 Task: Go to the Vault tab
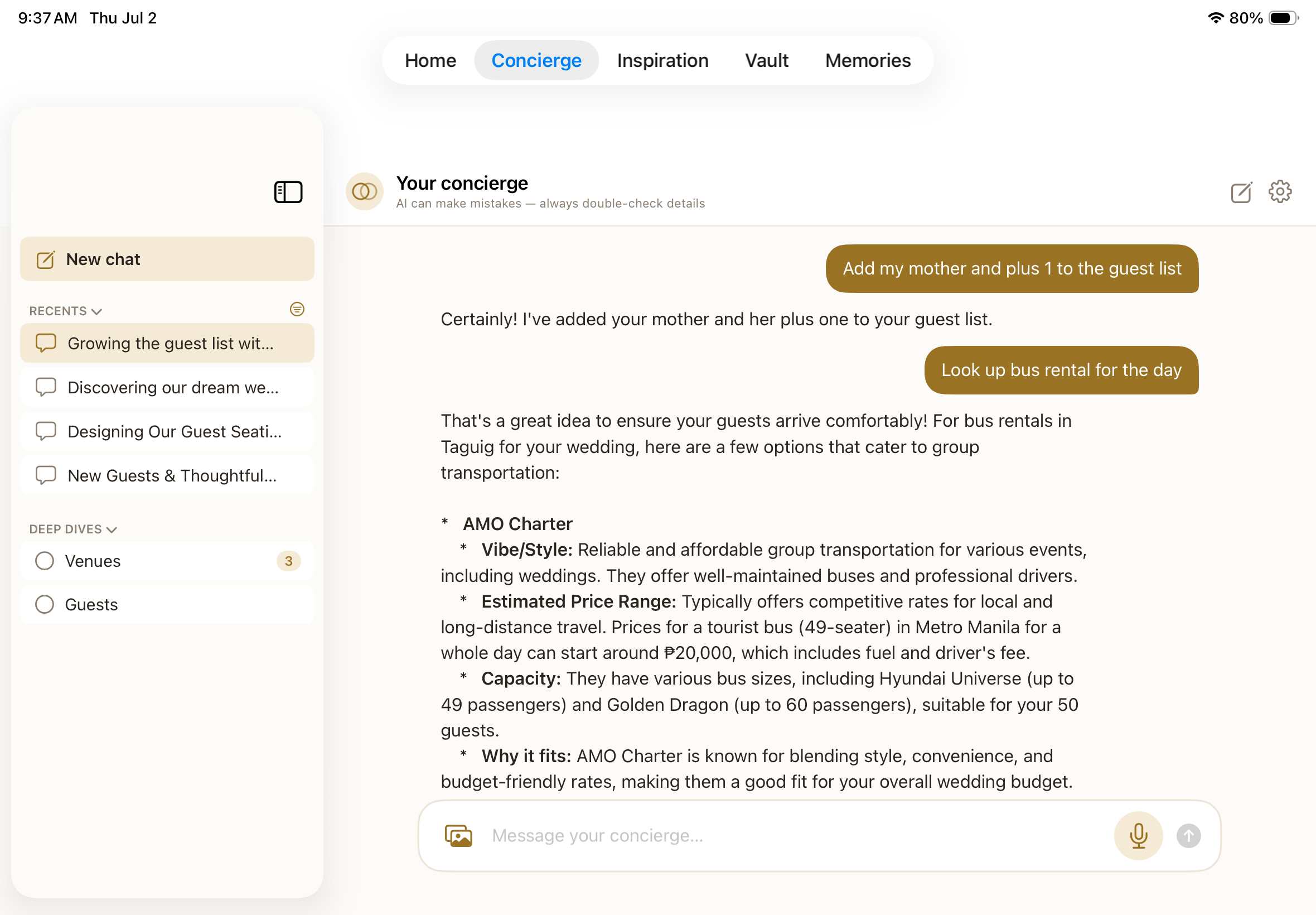(x=767, y=60)
